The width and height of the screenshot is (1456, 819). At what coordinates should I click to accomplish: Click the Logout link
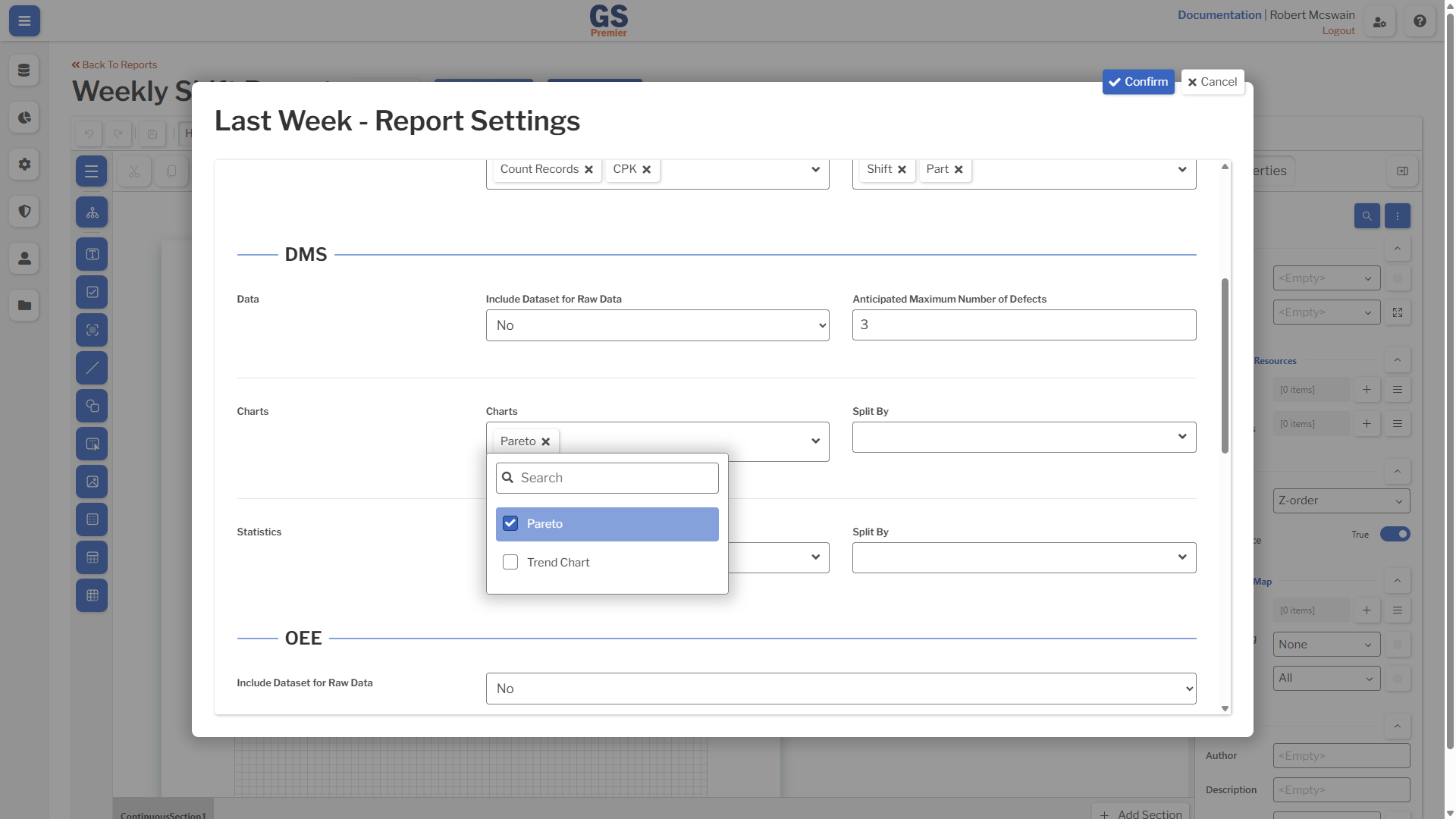pyautogui.click(x=1338, y=31)
